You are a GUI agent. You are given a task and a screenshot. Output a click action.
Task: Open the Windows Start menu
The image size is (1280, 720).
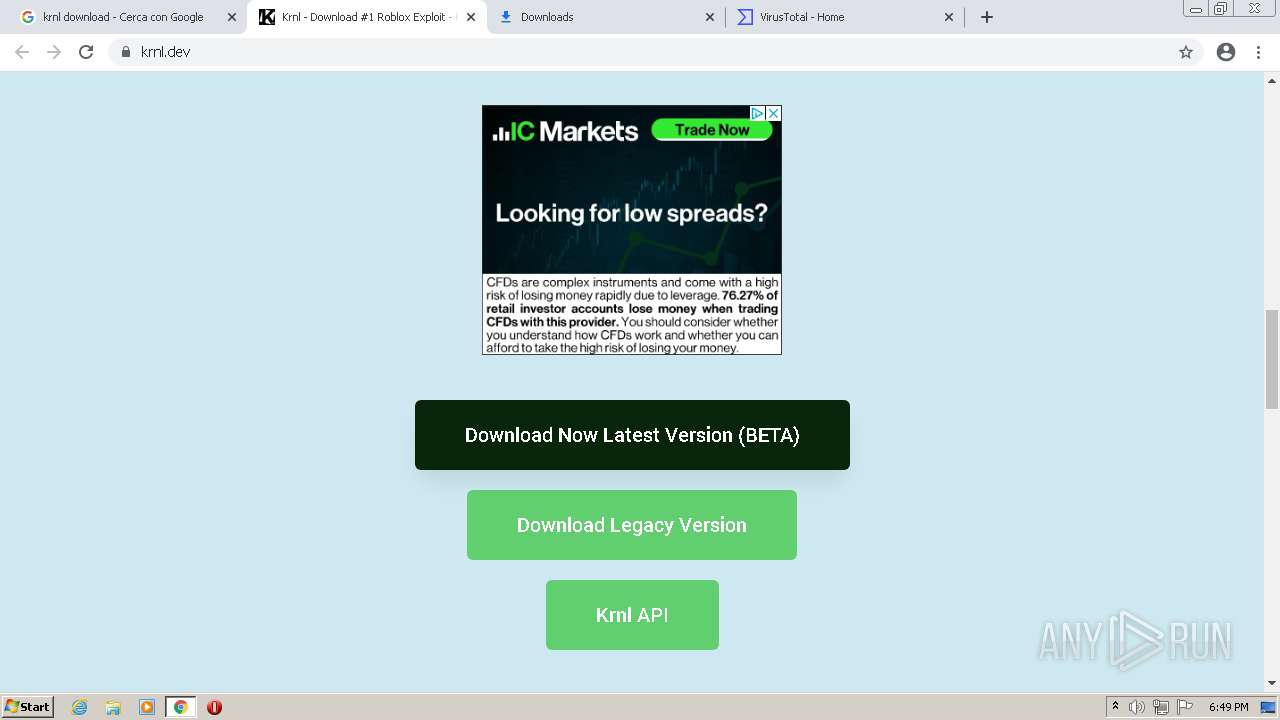pyautogui.click(x=27, y=707)
